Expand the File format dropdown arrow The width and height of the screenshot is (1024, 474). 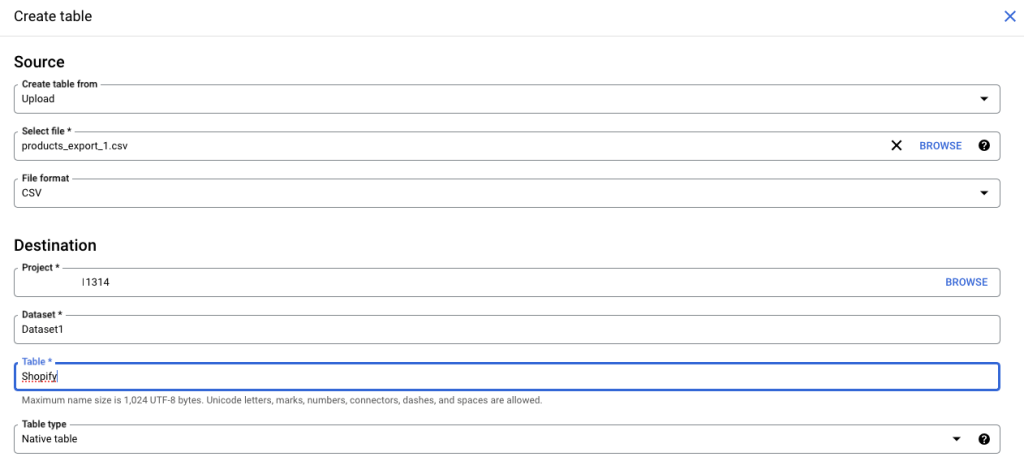click(x=984, y=193)
